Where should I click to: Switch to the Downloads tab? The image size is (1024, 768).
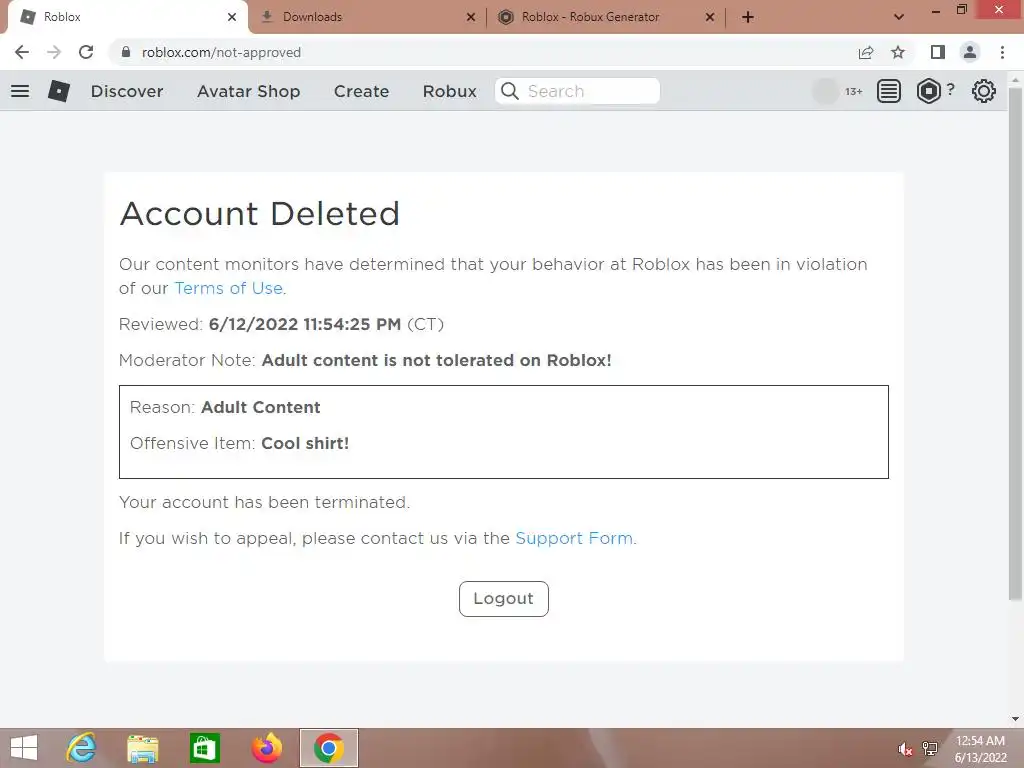(x=367, y=17)
